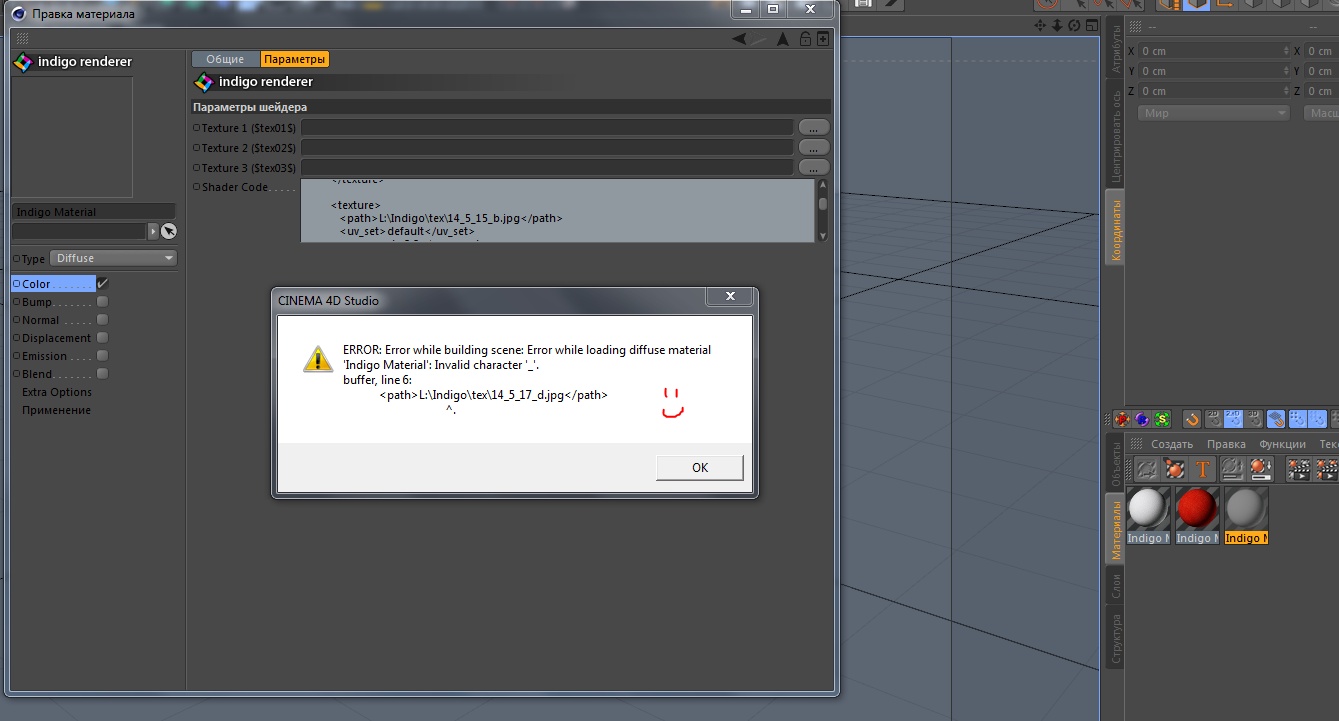Open the Type dropdown showing Diffuse
This screenshot has height=721, width=1339.
[x=113, y=258]
